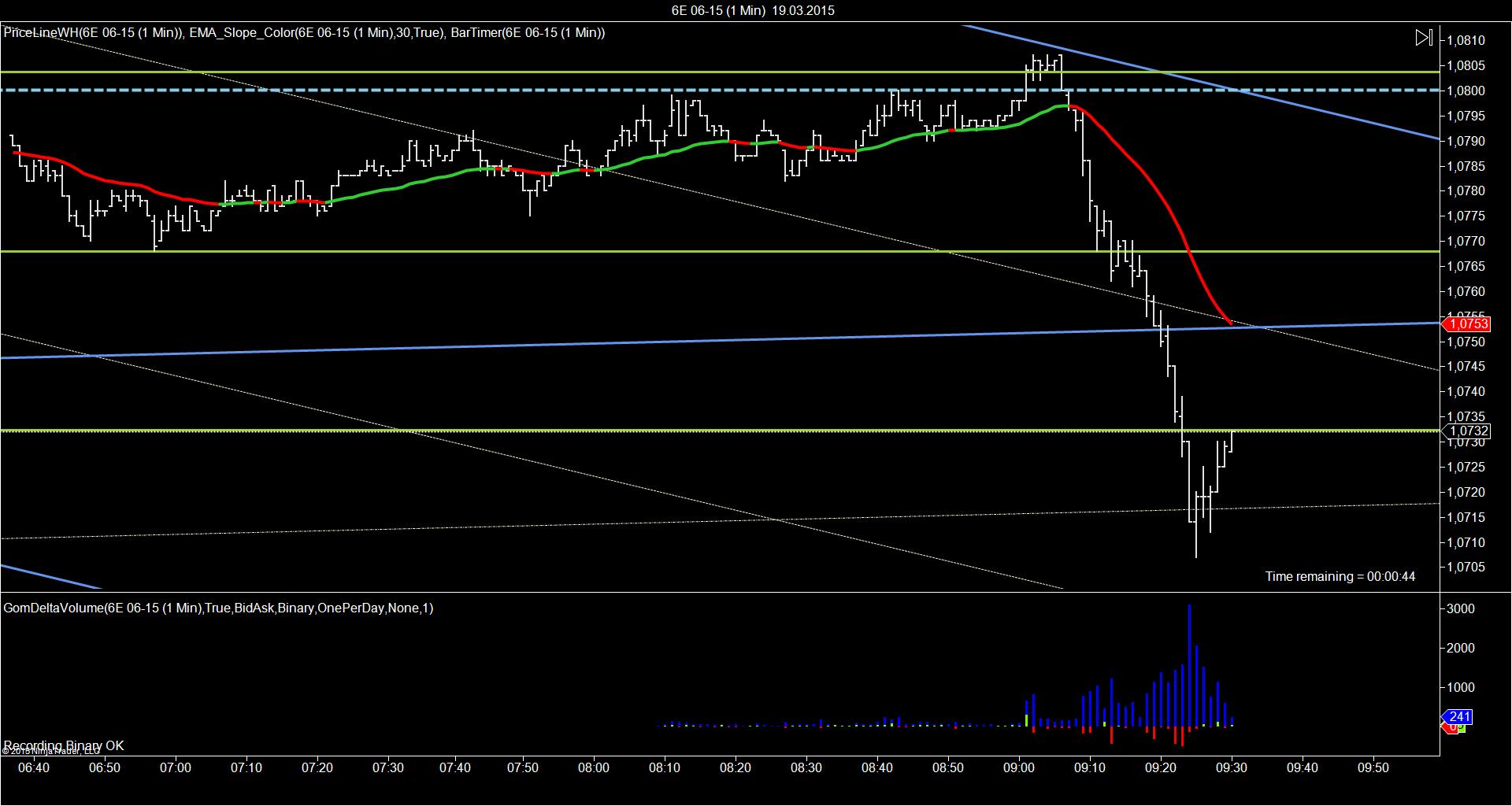
Task: Click the blue 241 delta volume marker
Action: click(x=1457, y=716)
